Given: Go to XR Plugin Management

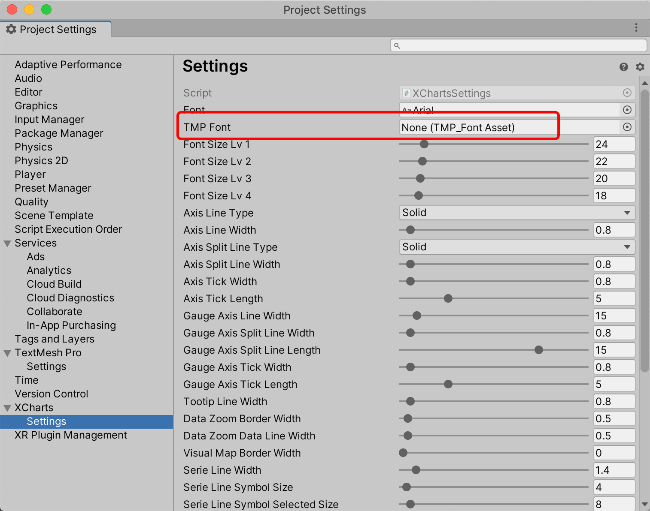Looking at the screenshot, I should pos(70,435).
